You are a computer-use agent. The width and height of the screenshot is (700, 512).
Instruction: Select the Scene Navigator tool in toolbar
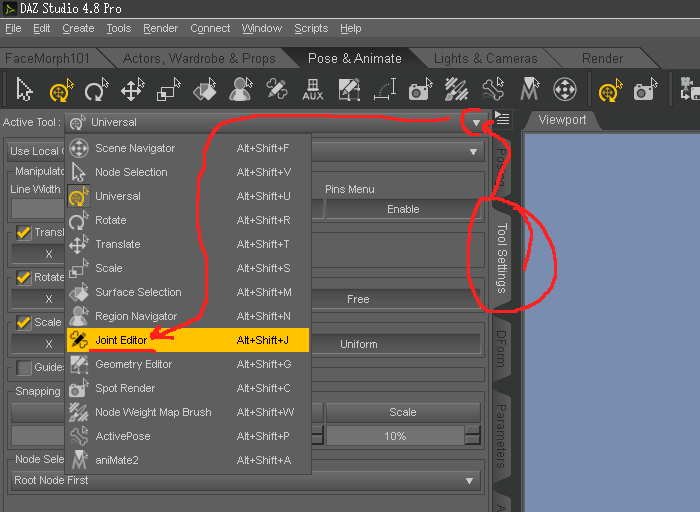(x=565, y=89)
